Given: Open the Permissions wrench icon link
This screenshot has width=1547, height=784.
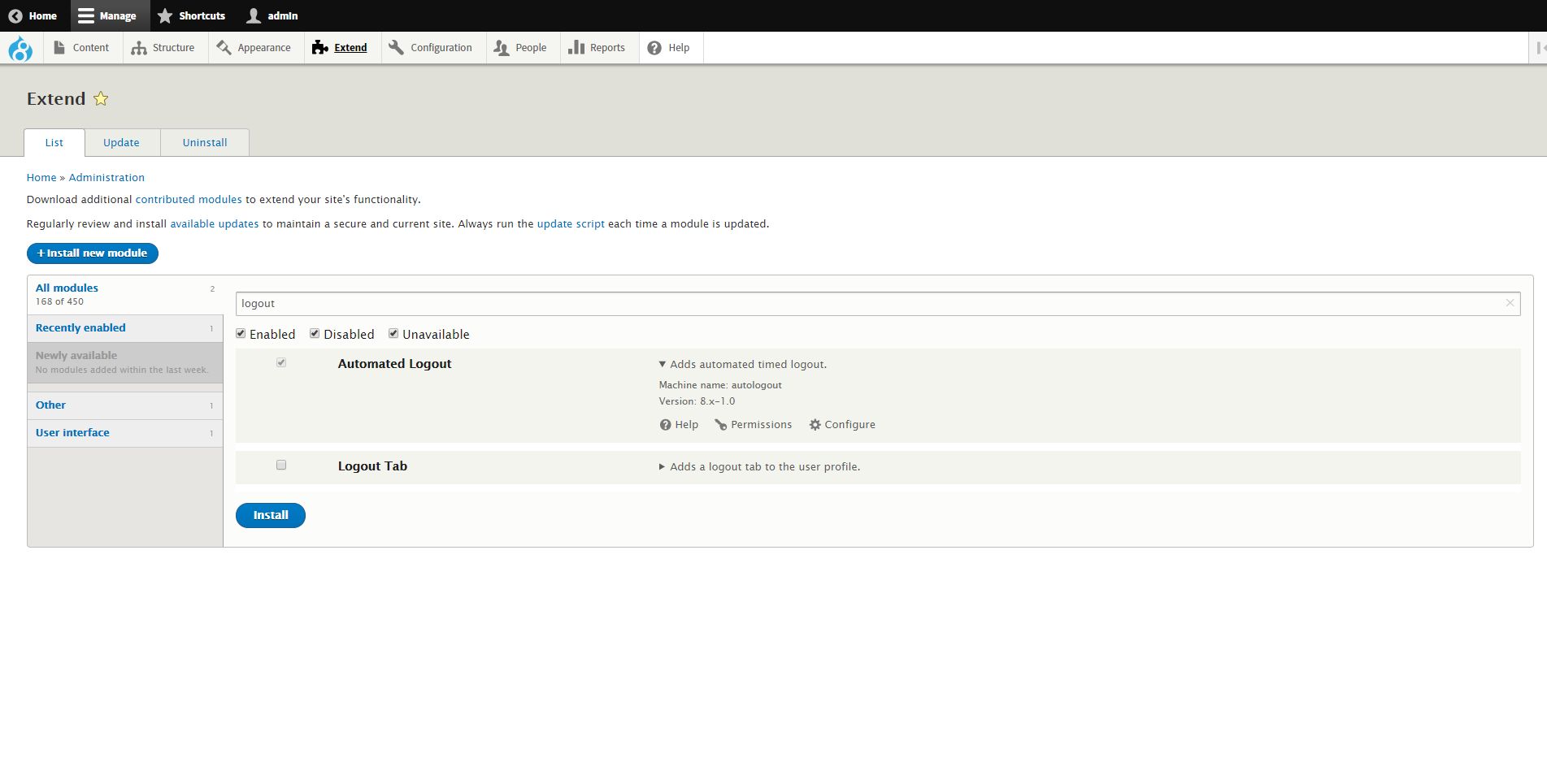Looking at the screenshot, I should (720, 425).
